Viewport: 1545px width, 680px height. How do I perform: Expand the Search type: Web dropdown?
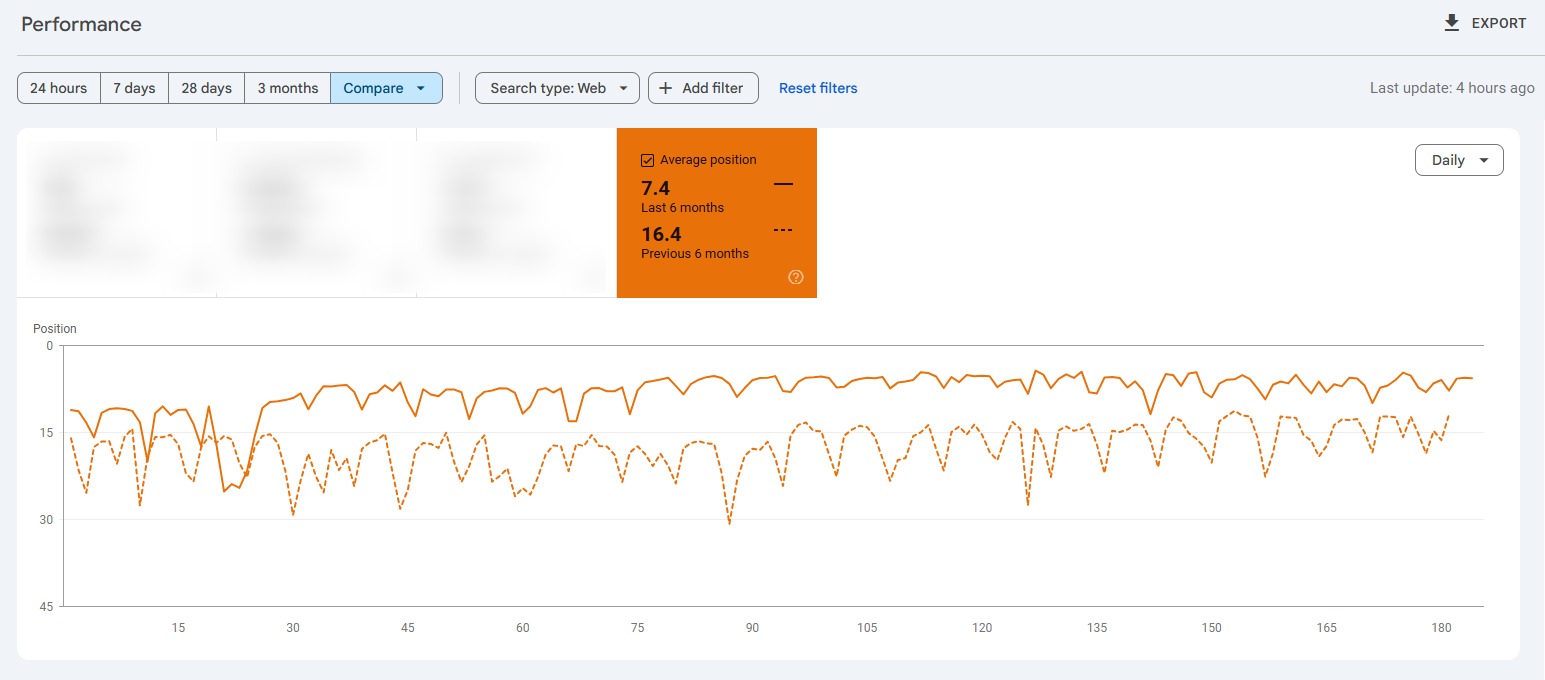(x=557, y=88)
